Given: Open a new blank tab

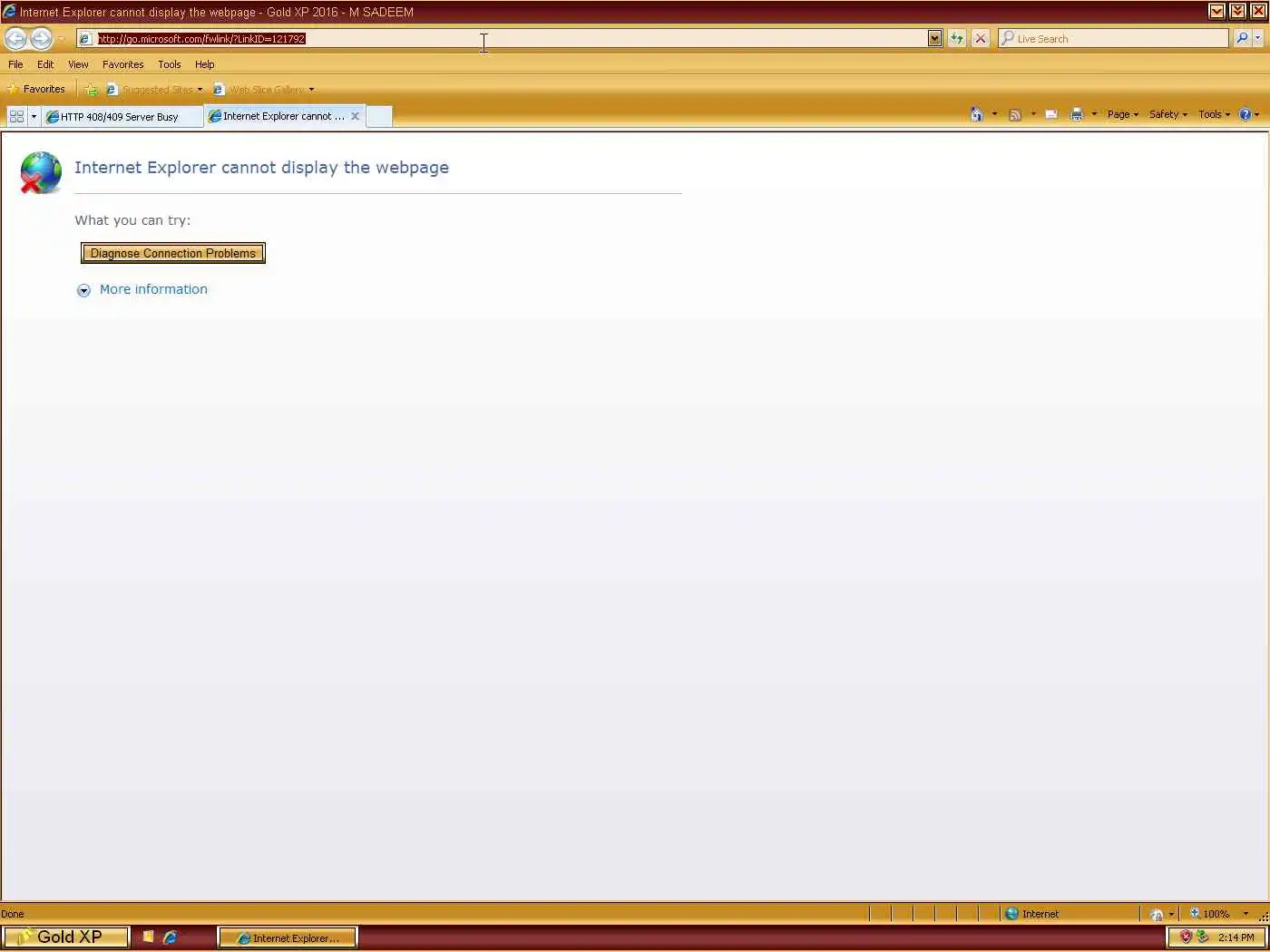Looking at the screenshot, I should coord(379,116).
